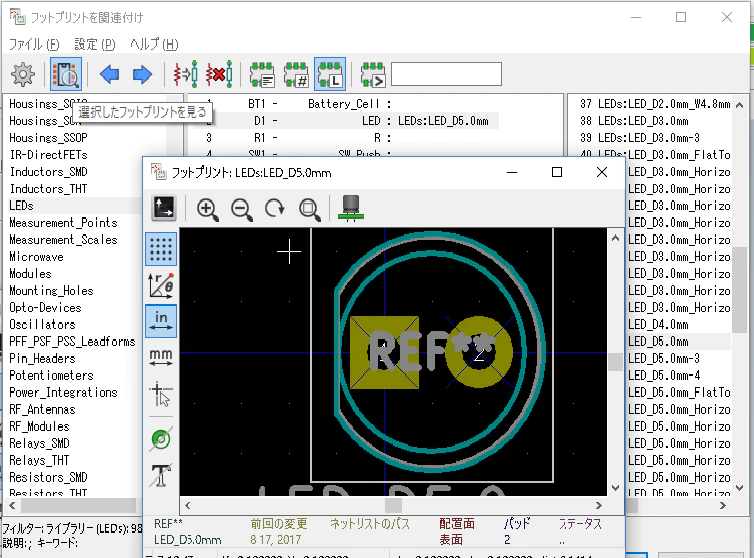Click the redraw view icon
Screen dimensions: 754x558
275,208
